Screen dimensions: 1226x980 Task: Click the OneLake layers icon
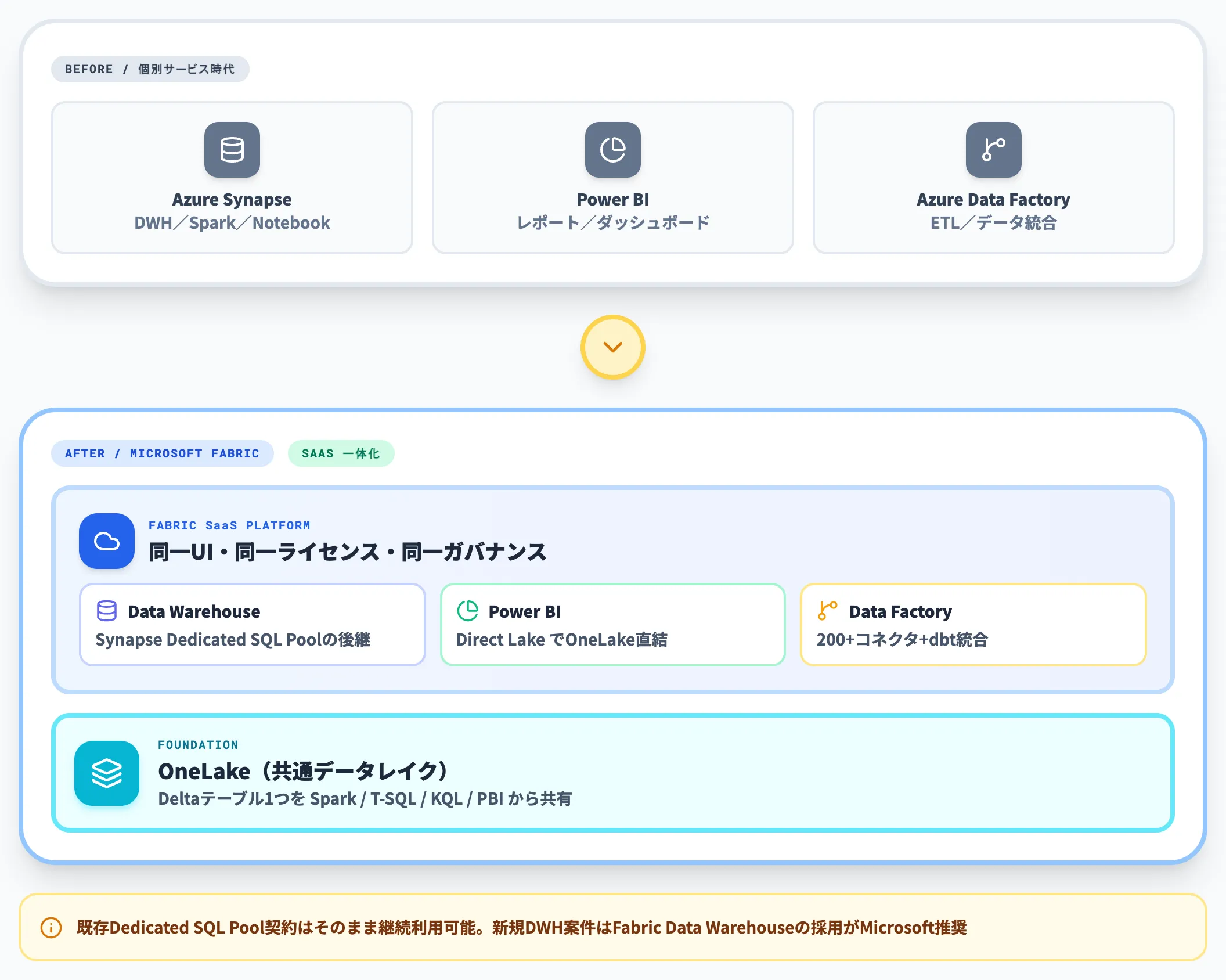point(107,773)
